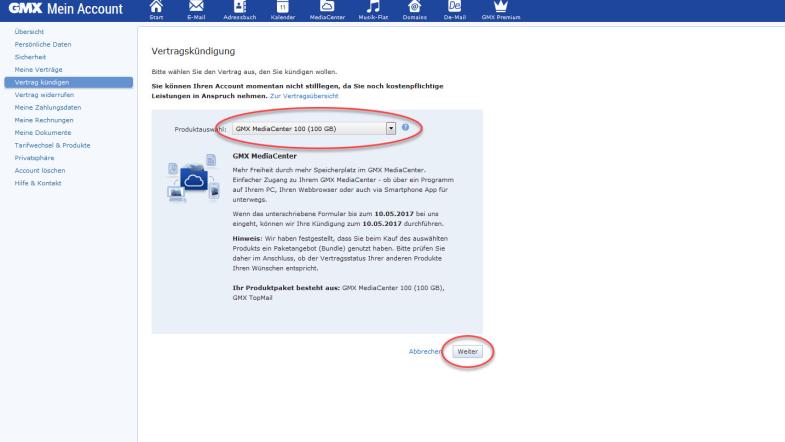Open Persönliche Daten in sidebar

click(x=43, y=44)
